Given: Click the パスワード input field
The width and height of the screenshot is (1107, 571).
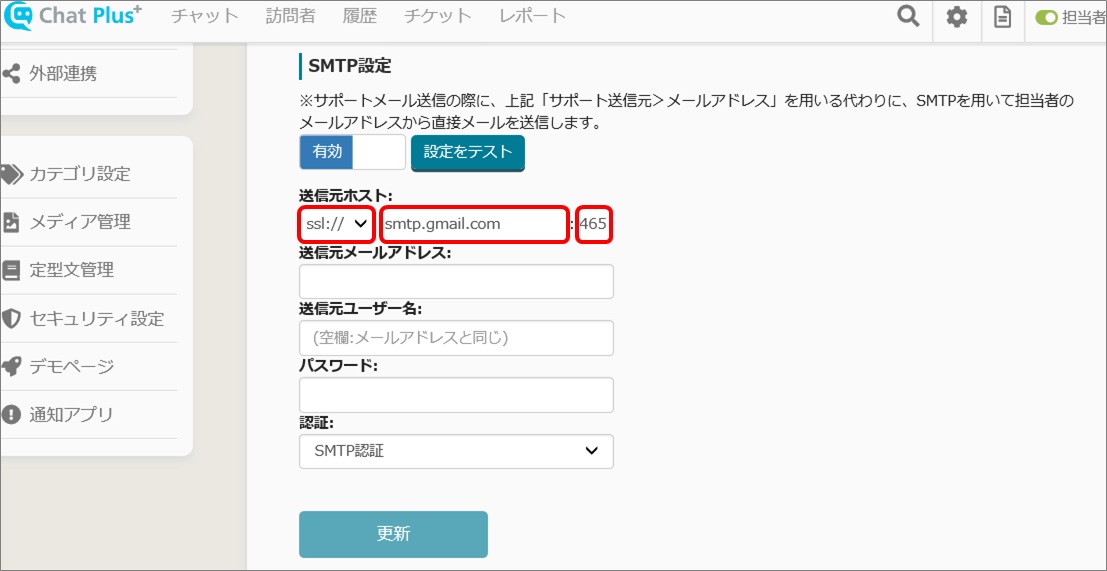Looking at the screenshot, I should (x=456, y=395).
